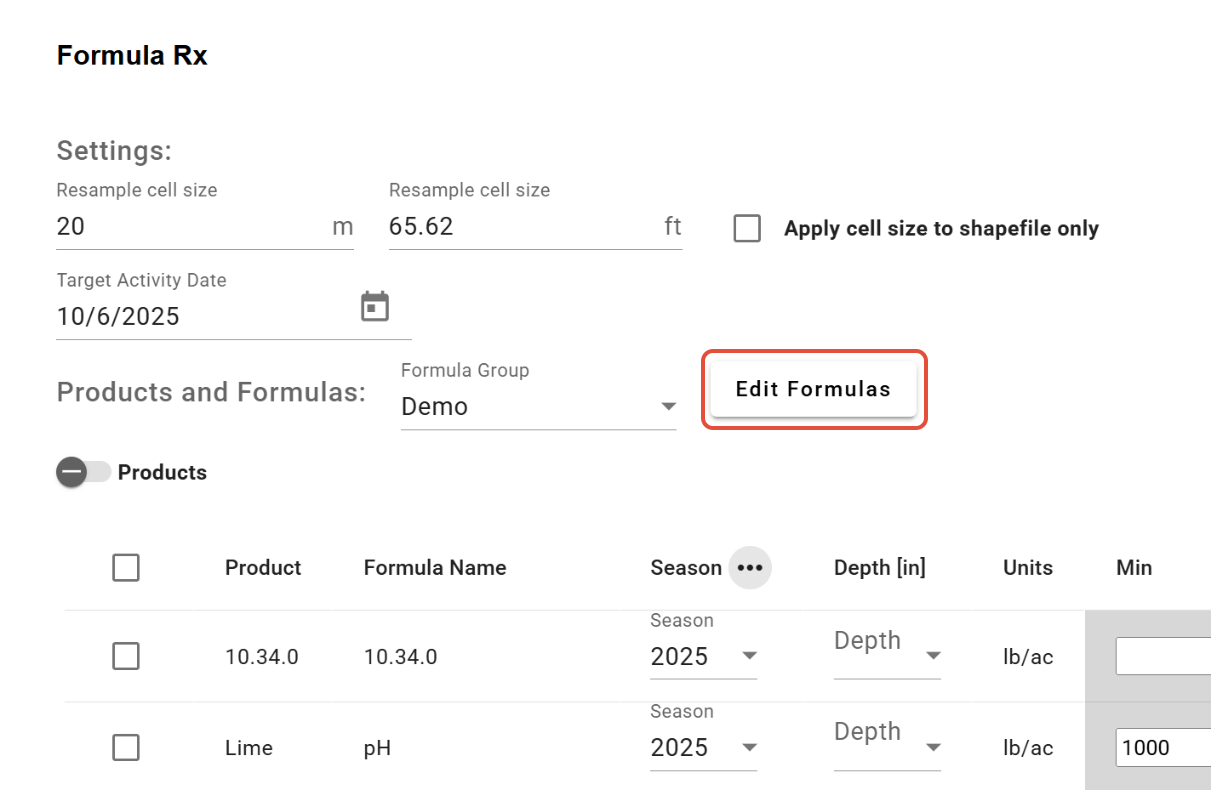Expand the Depth dropdown for Lime row

887,746
